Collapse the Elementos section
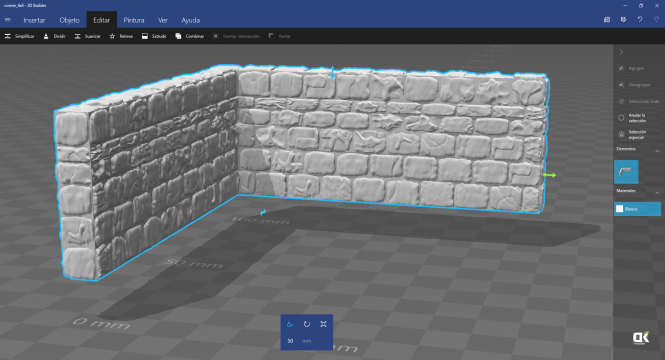The height and width of the screenshot is (360, 665). [x=657, y=151]
